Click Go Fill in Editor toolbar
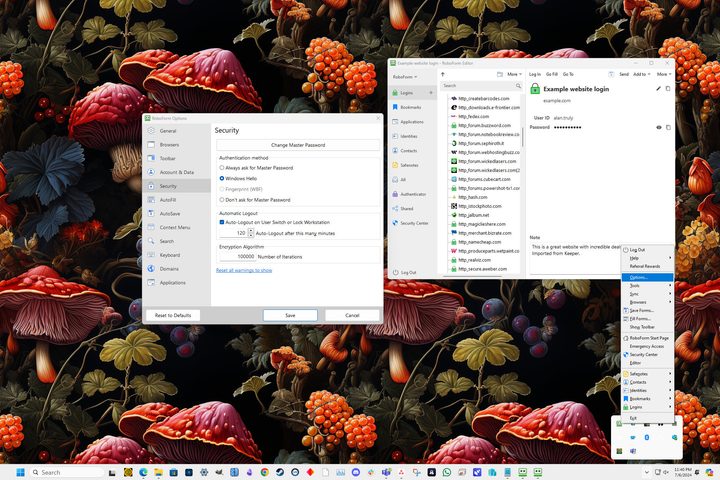The image size is (720, 480). (x=552, y=74)
